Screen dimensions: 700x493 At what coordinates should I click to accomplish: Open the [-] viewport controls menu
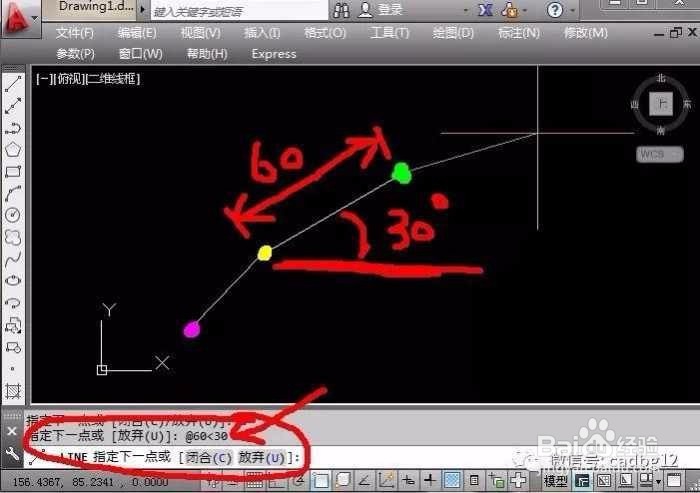[x=45, y=79]
